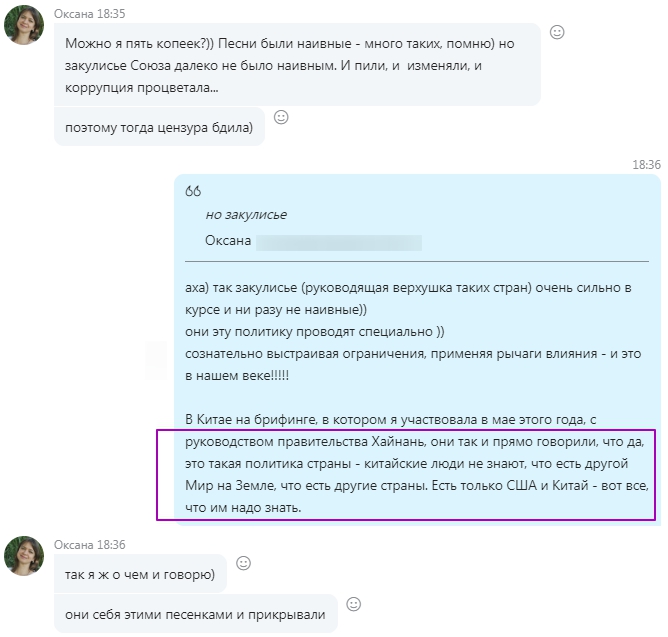React to the 'поэтому тогда цензура бдила' message

pos(281,117)
